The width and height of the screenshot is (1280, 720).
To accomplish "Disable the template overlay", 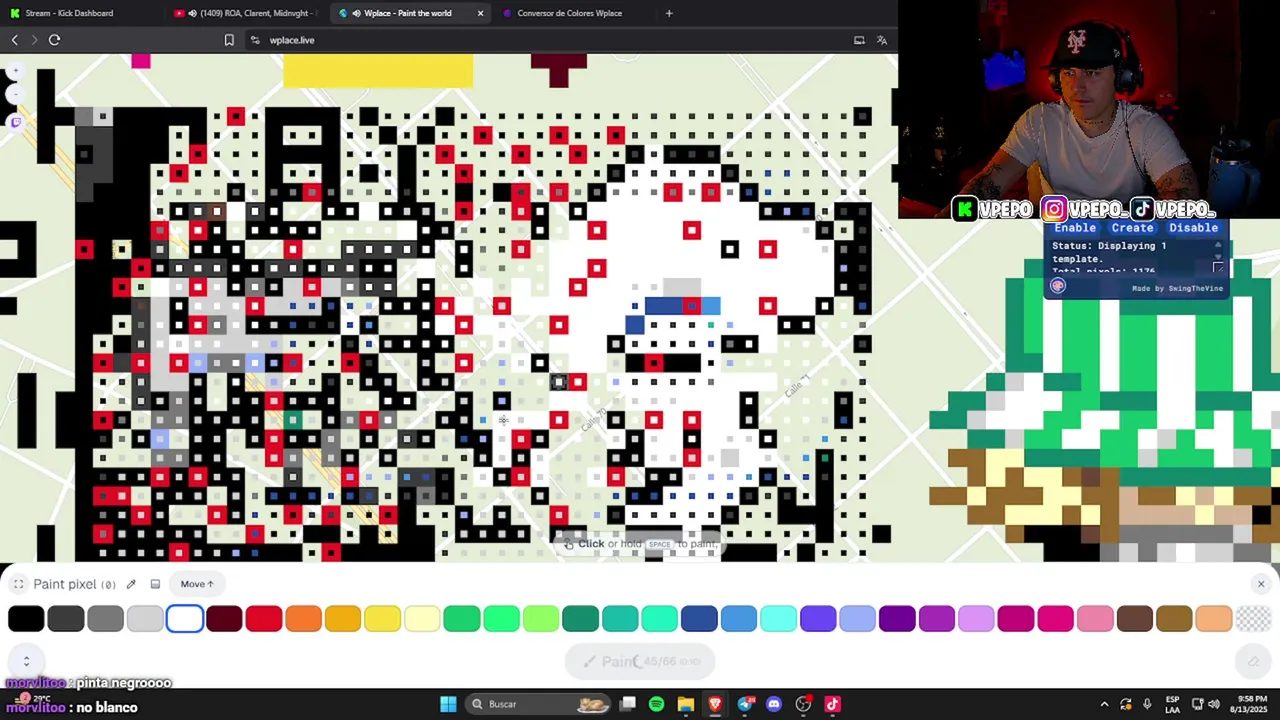I will coord(1193,227).
